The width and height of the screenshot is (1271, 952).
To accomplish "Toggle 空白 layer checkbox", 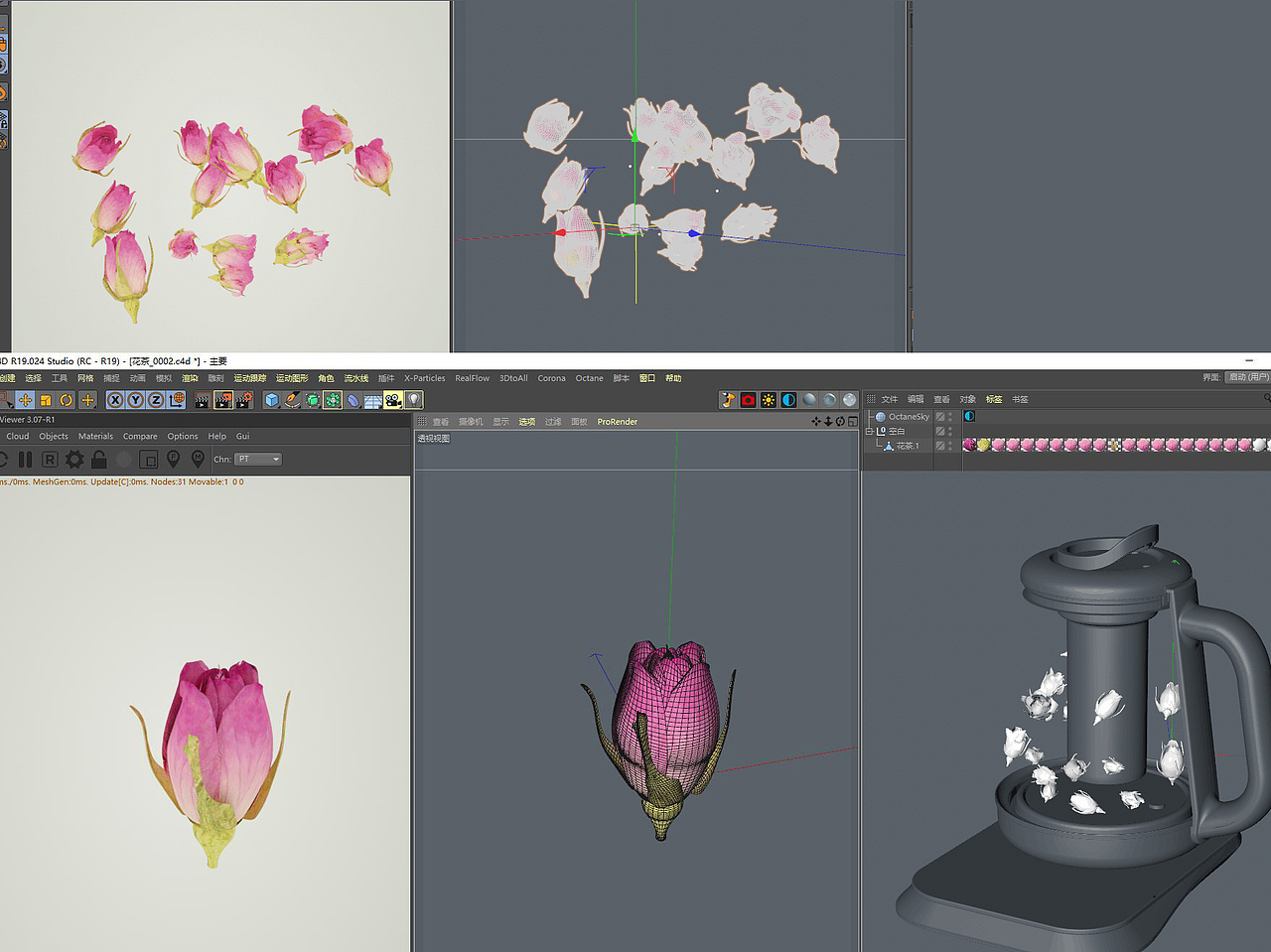I will click(x=940, y=431).
